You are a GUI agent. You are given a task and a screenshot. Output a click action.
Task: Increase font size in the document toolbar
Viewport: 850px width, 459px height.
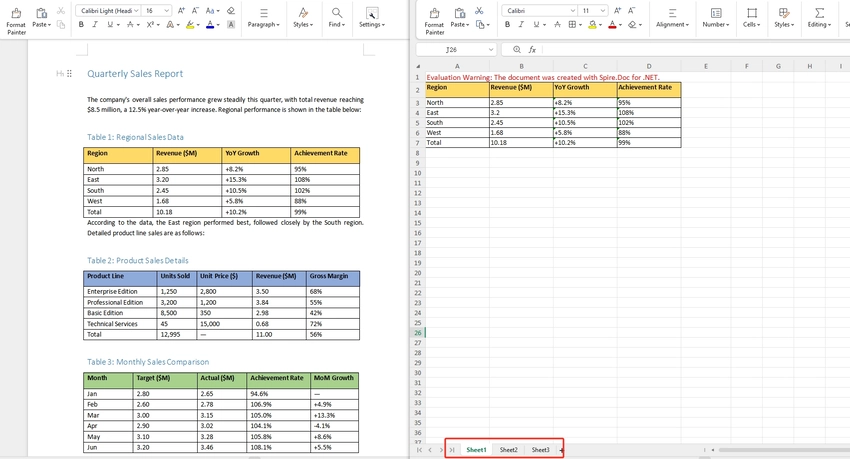click(182, 11)
